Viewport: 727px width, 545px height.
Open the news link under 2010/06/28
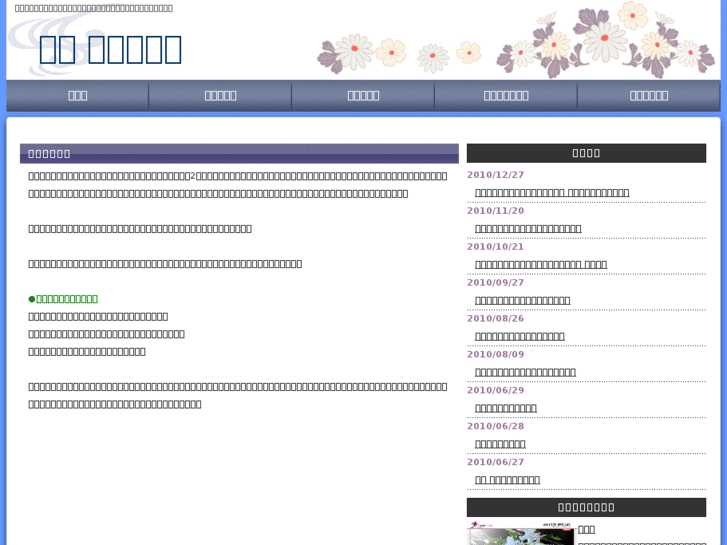pos(500,444)
